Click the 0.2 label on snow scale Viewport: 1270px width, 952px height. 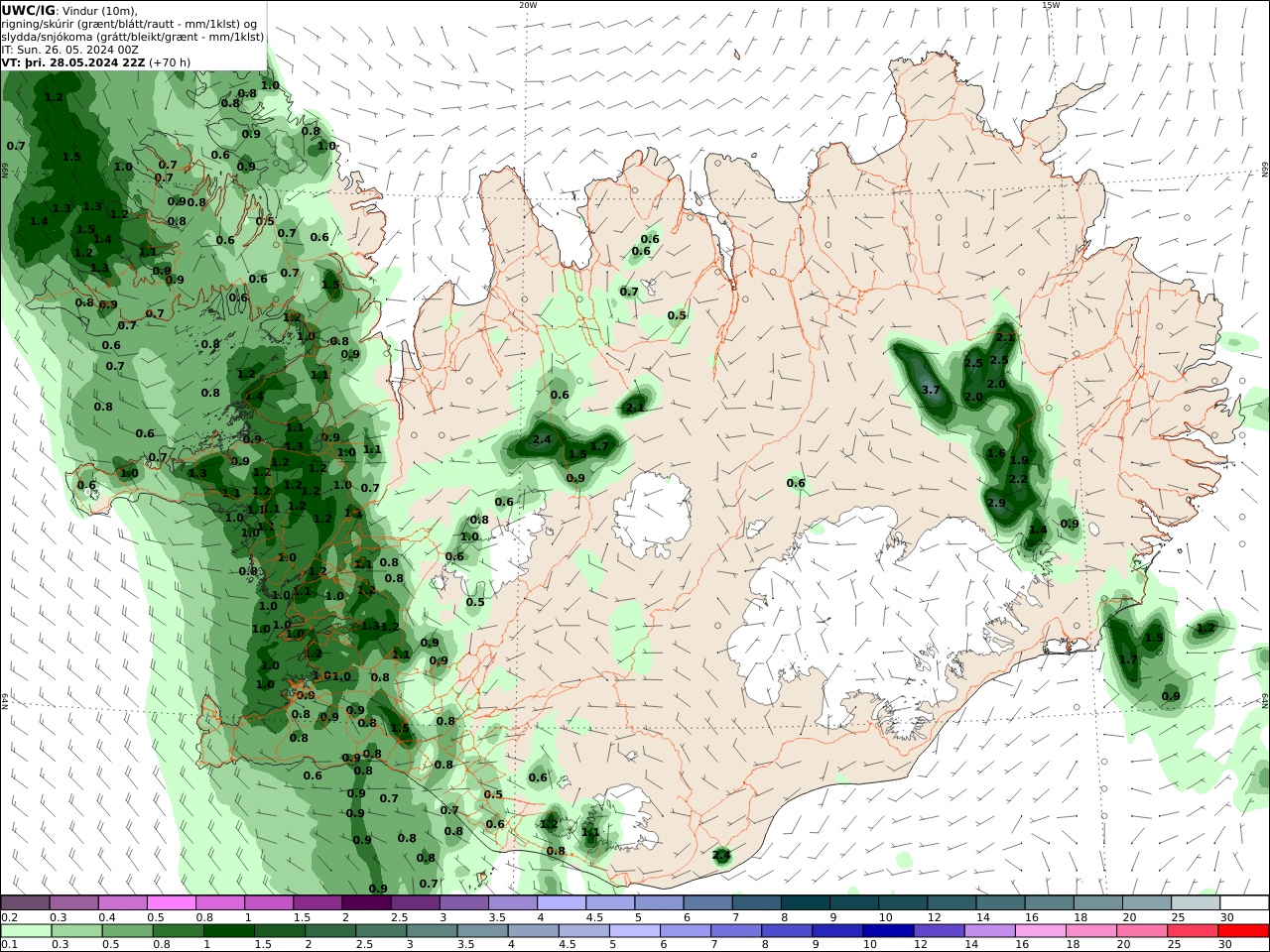[x=9, y=917]
